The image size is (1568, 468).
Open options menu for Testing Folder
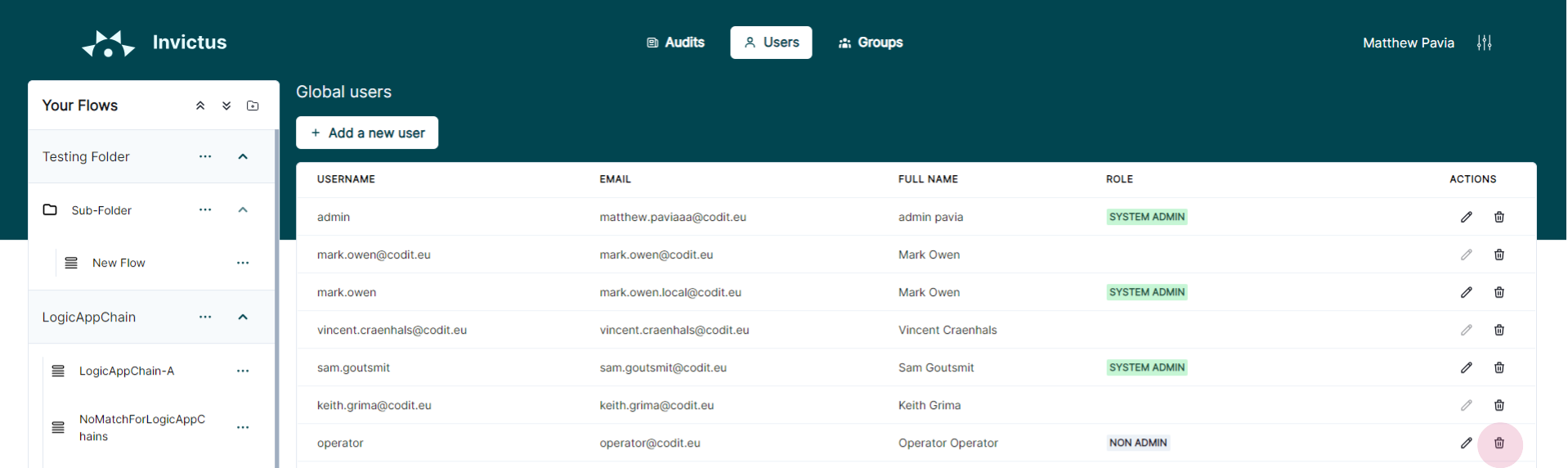205,156
